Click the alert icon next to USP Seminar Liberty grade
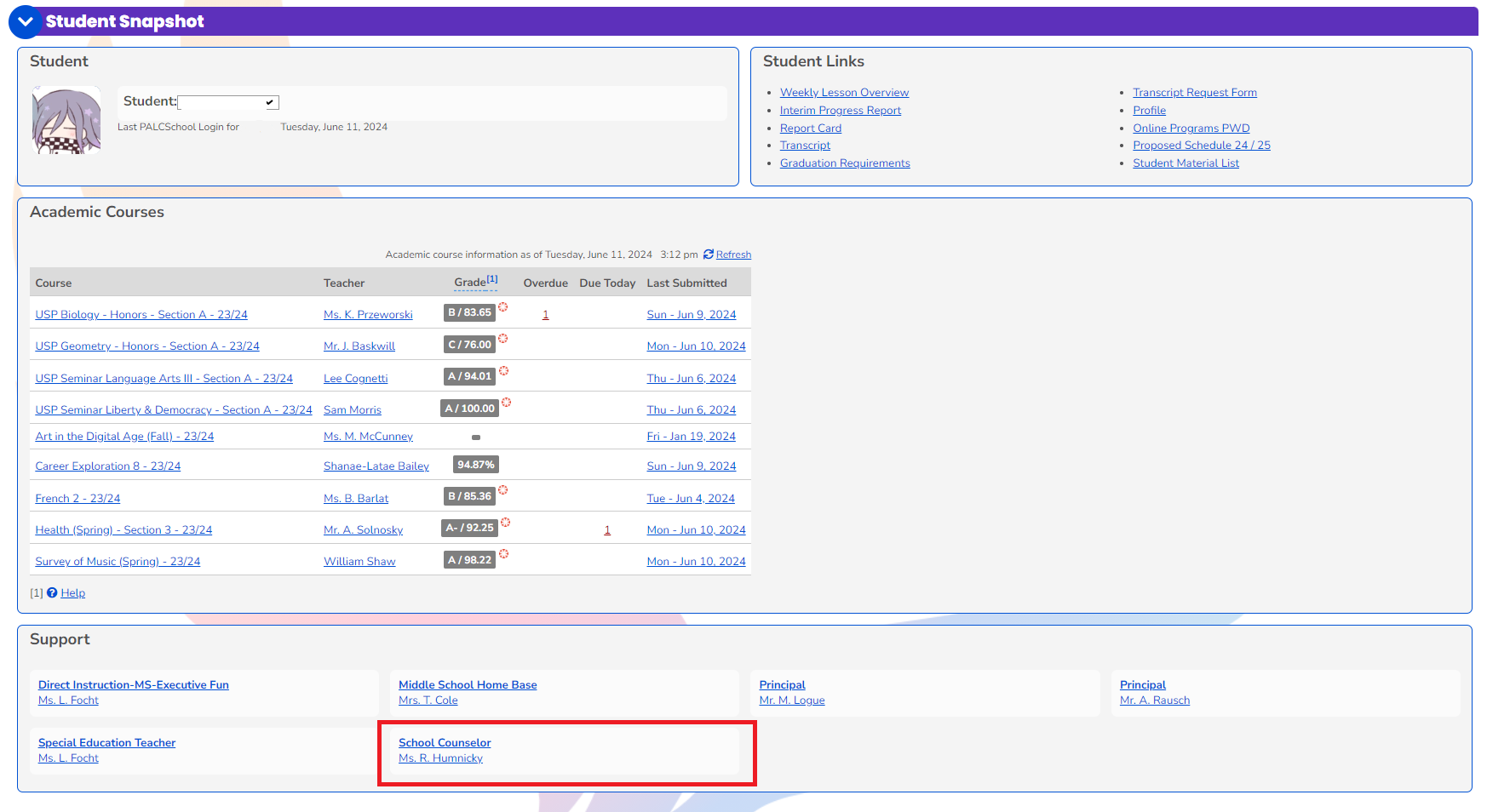1487x812 pixels. 507,403
